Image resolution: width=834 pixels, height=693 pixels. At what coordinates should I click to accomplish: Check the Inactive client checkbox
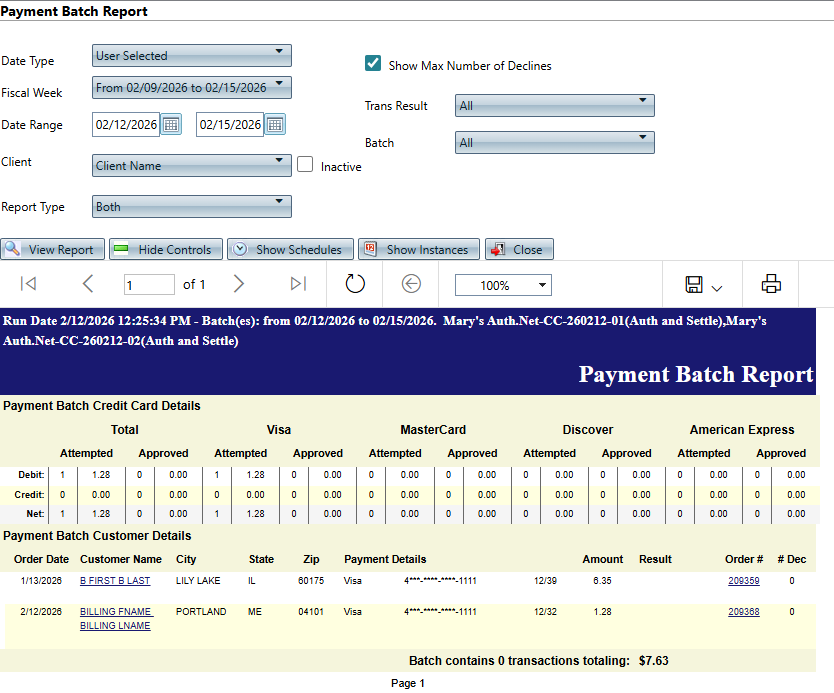pos(306,165)
